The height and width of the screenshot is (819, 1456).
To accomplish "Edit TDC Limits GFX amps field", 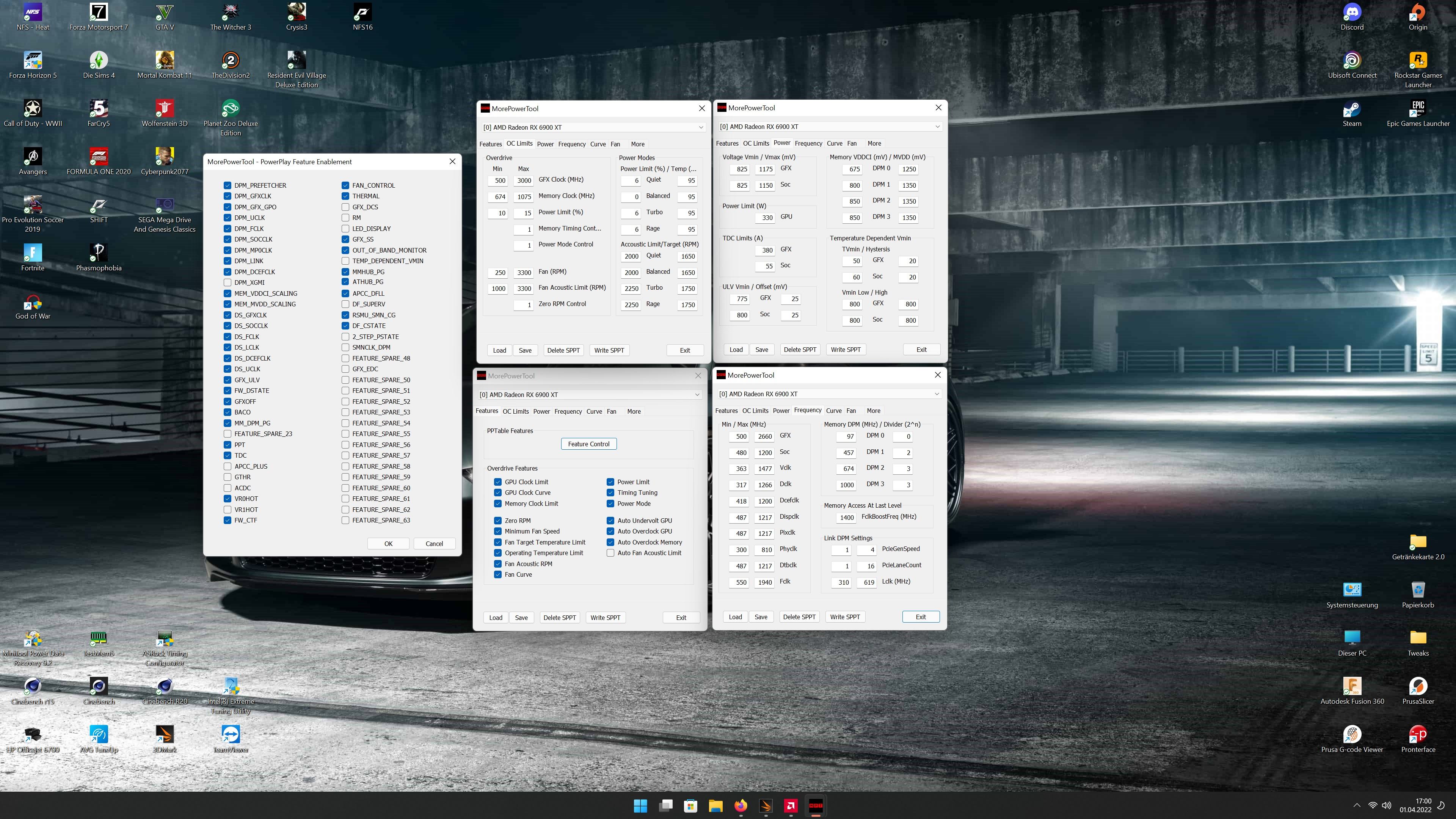I will [x=765, y=250].
